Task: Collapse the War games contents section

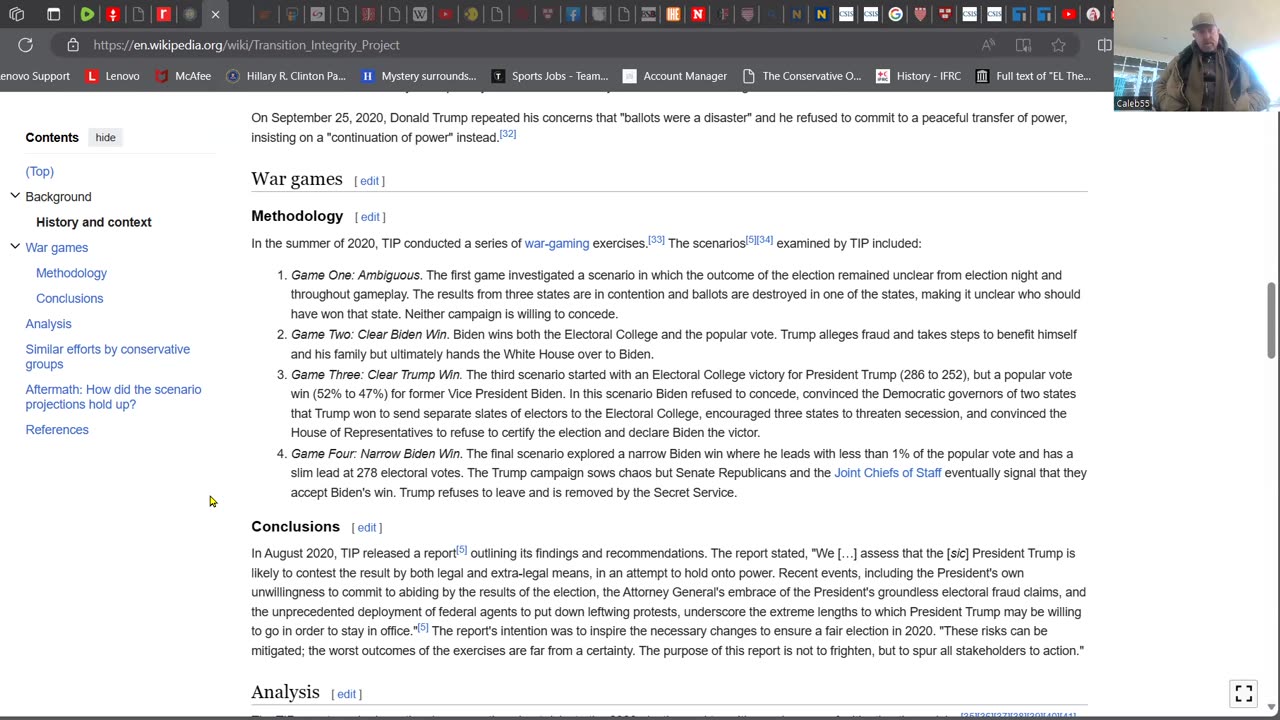Action: click(14, 246)
